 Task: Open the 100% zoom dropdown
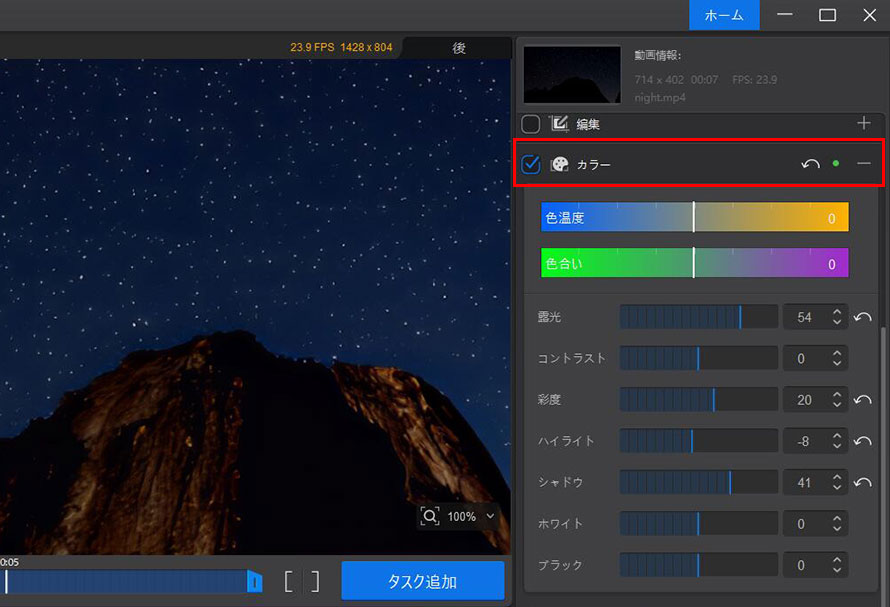point(489,517)
